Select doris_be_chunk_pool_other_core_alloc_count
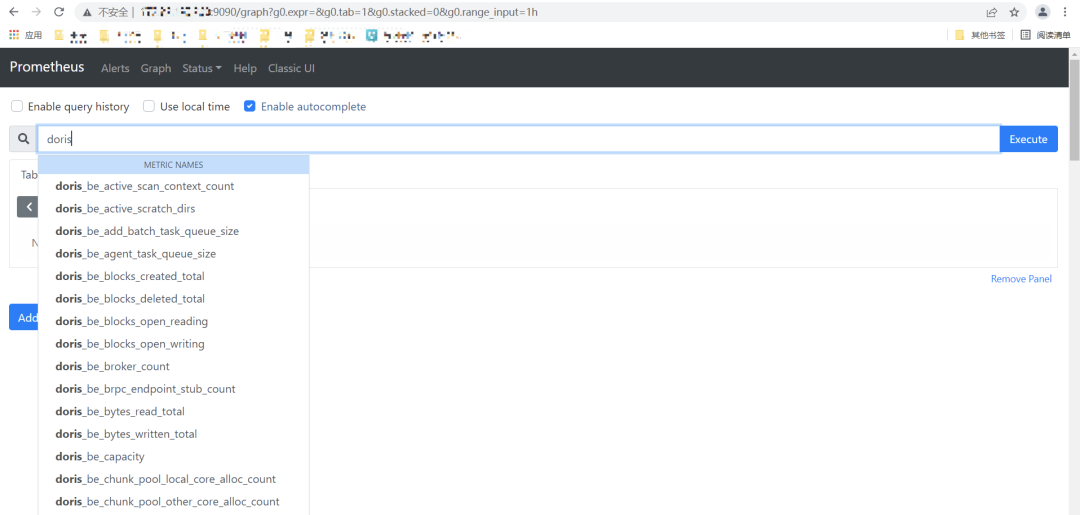 [174, 502]
